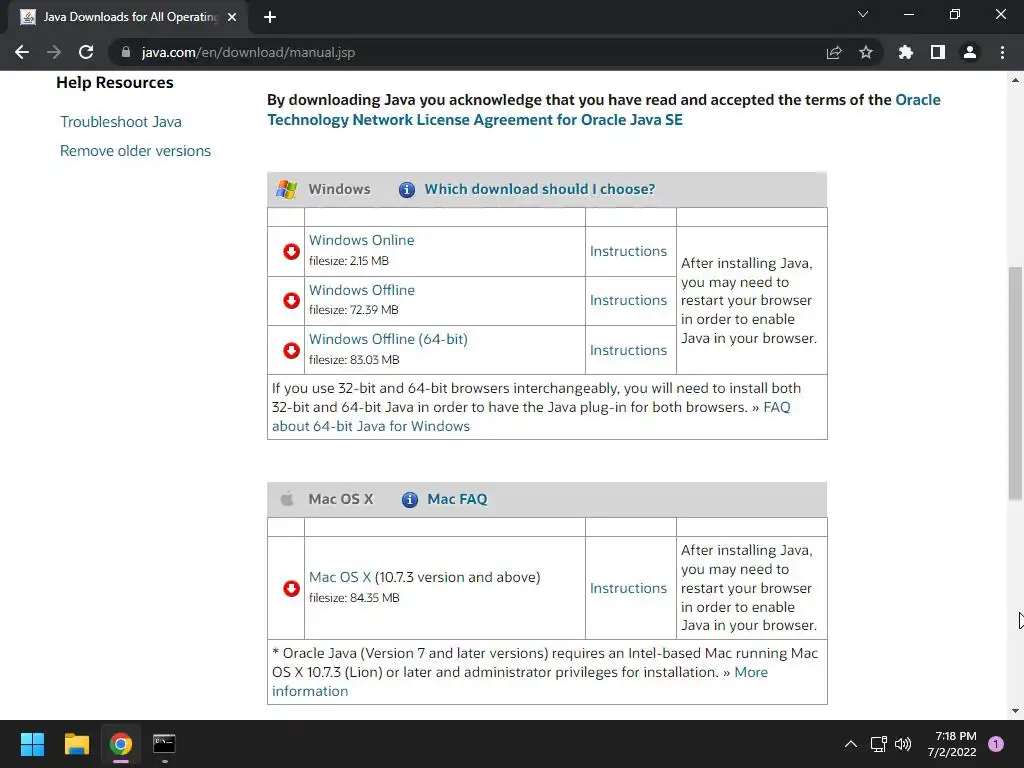Click the address bar URL java.com/en/download/manual.jsp
This screenshot has height=768, width=1024.
(248, 52)
